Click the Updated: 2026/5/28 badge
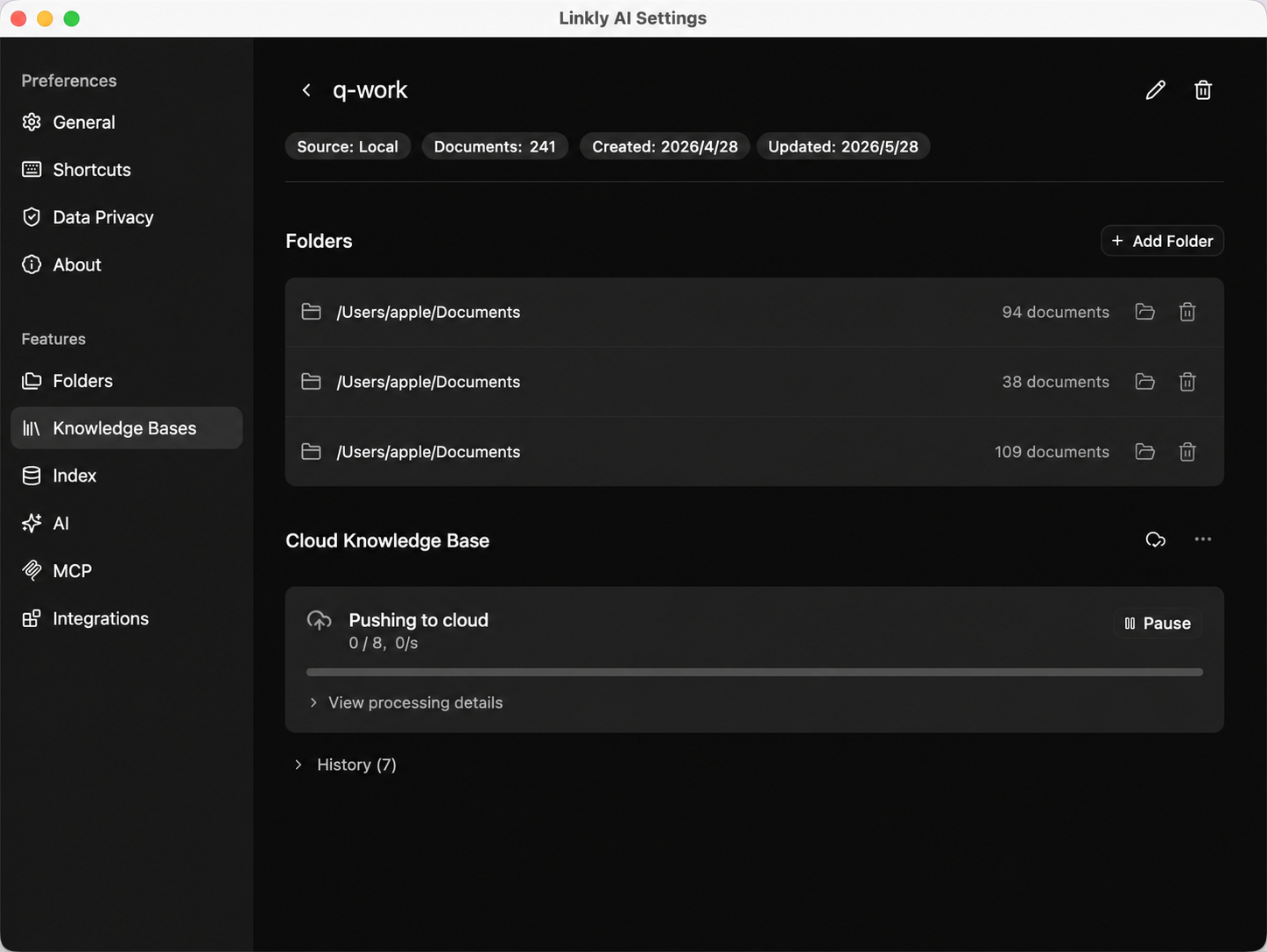The image size is (1267, 952). pyautogui.click(x=843, y=146)
